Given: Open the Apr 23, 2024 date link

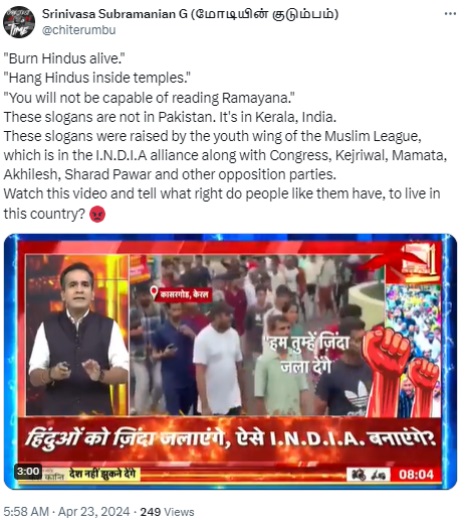Looking at the screenshot, I should tap(94, 511).
